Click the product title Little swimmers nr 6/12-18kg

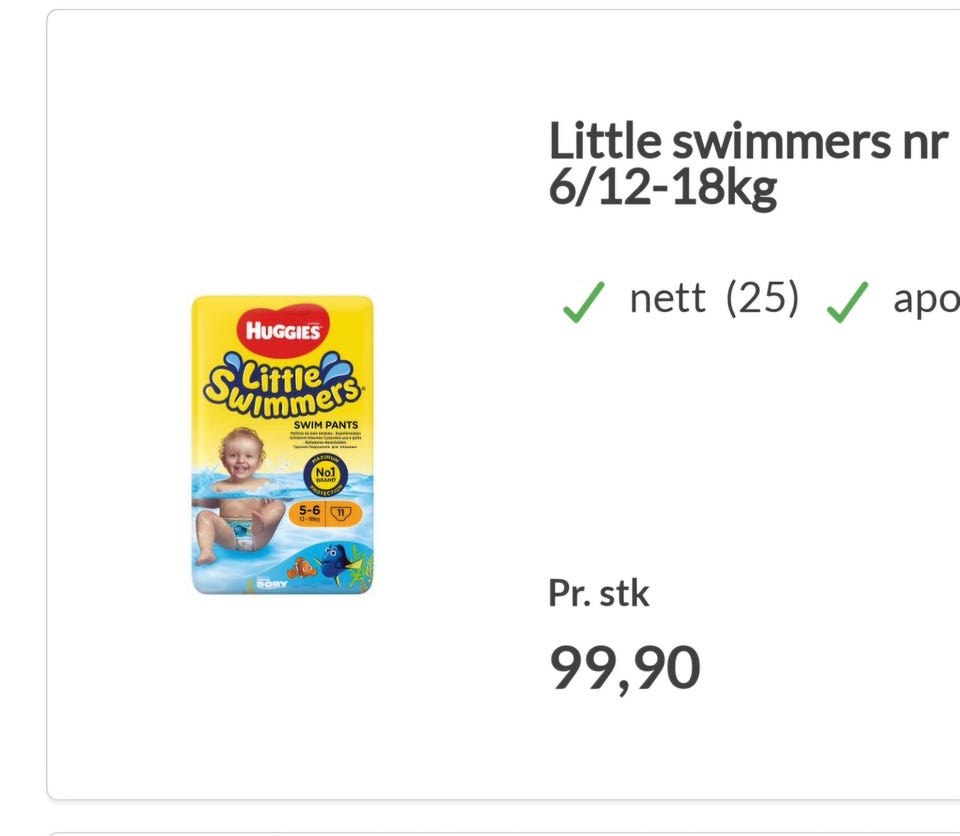click(x=746, y=165)
